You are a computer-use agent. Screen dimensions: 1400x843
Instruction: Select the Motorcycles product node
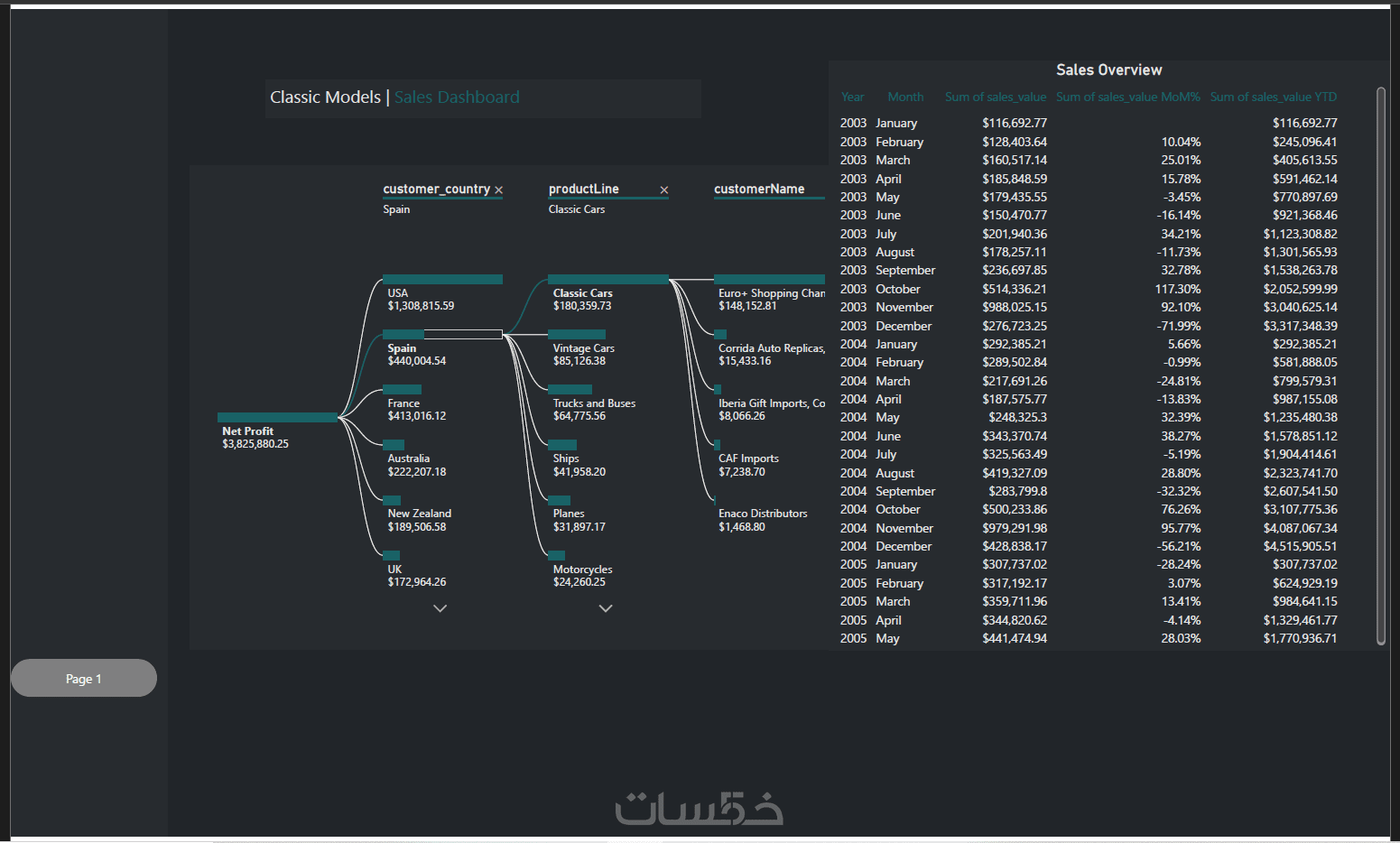pos(556,556)
